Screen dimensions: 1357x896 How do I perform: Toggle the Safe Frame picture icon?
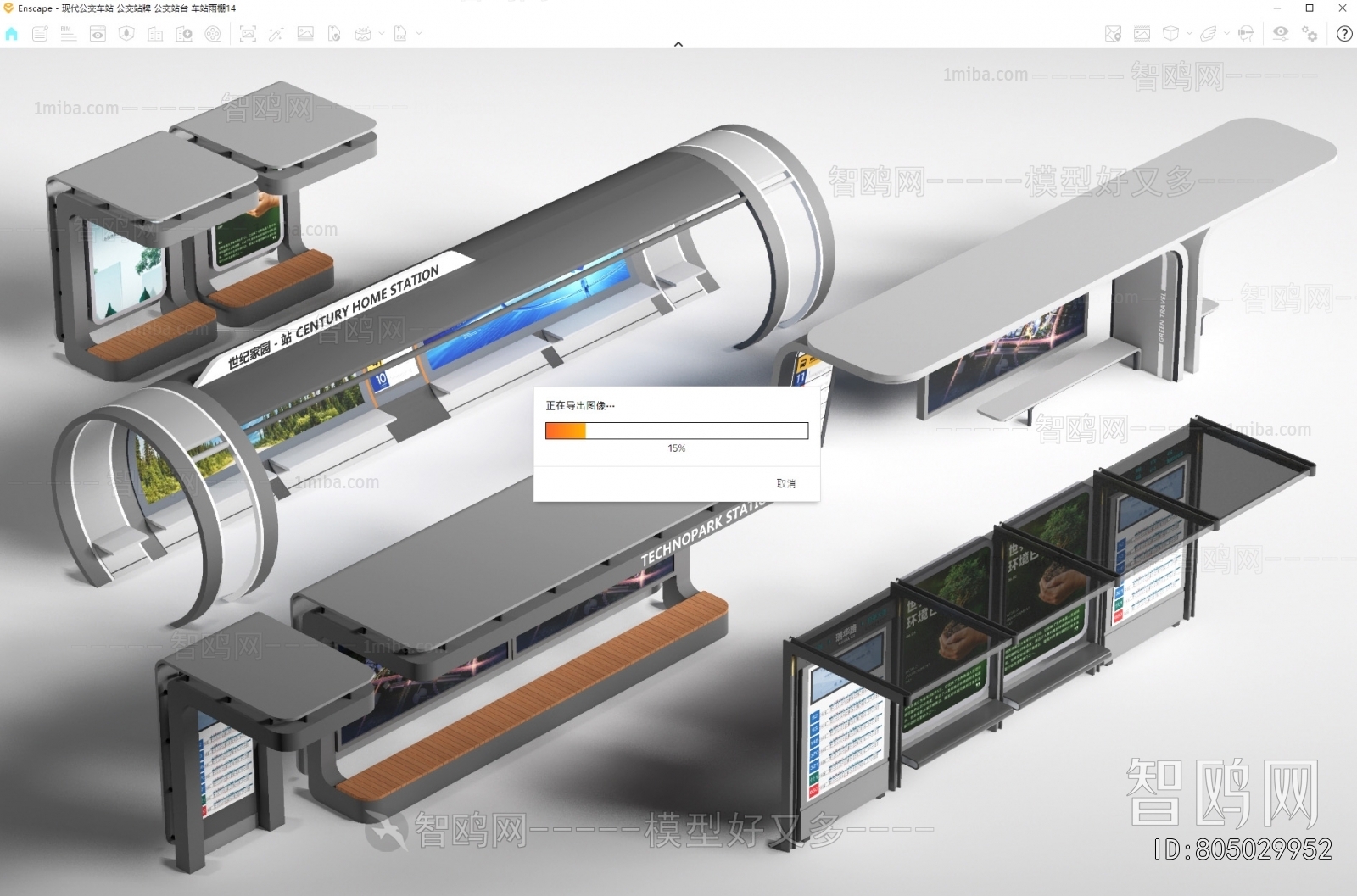(1142, 34)
